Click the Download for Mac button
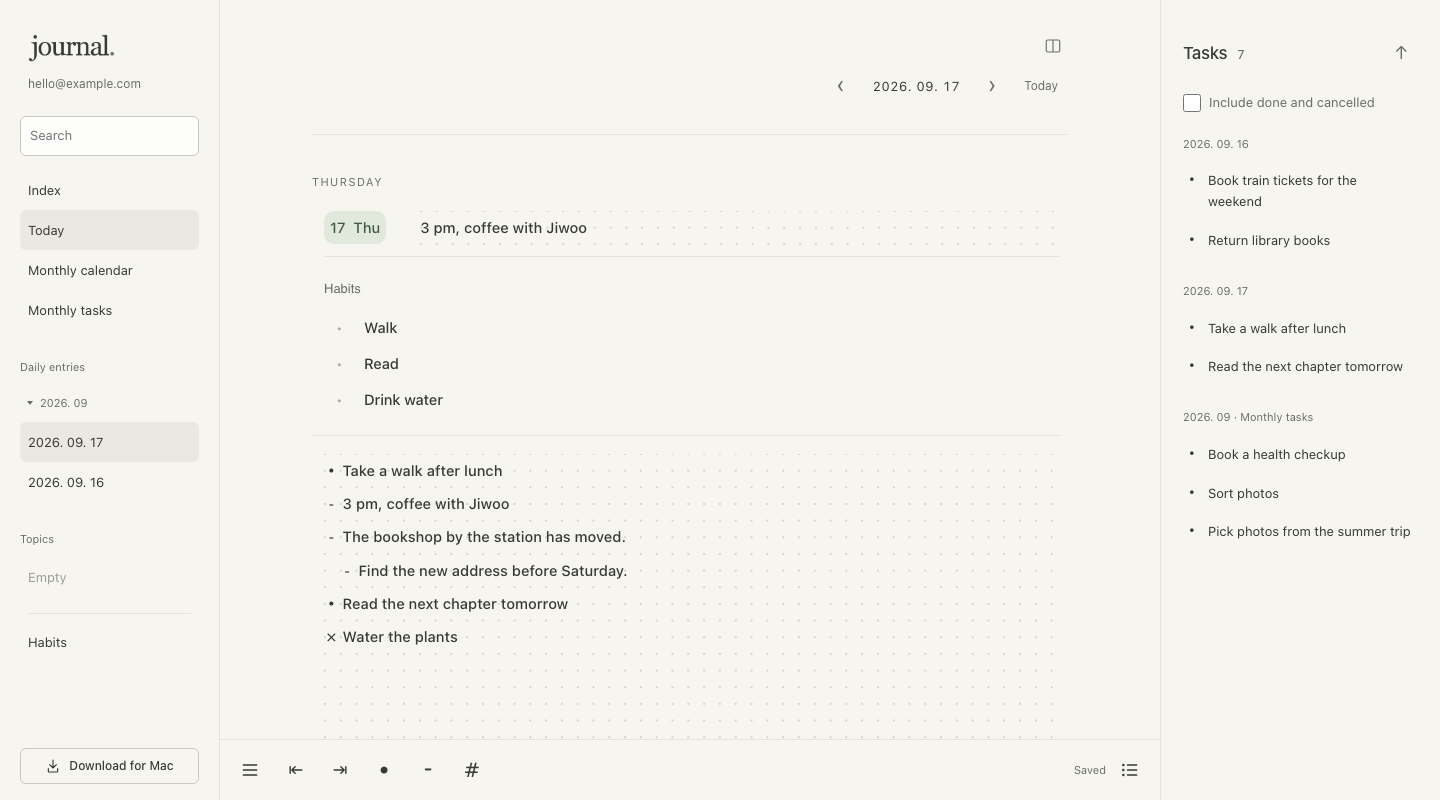 tap(109, 766)
